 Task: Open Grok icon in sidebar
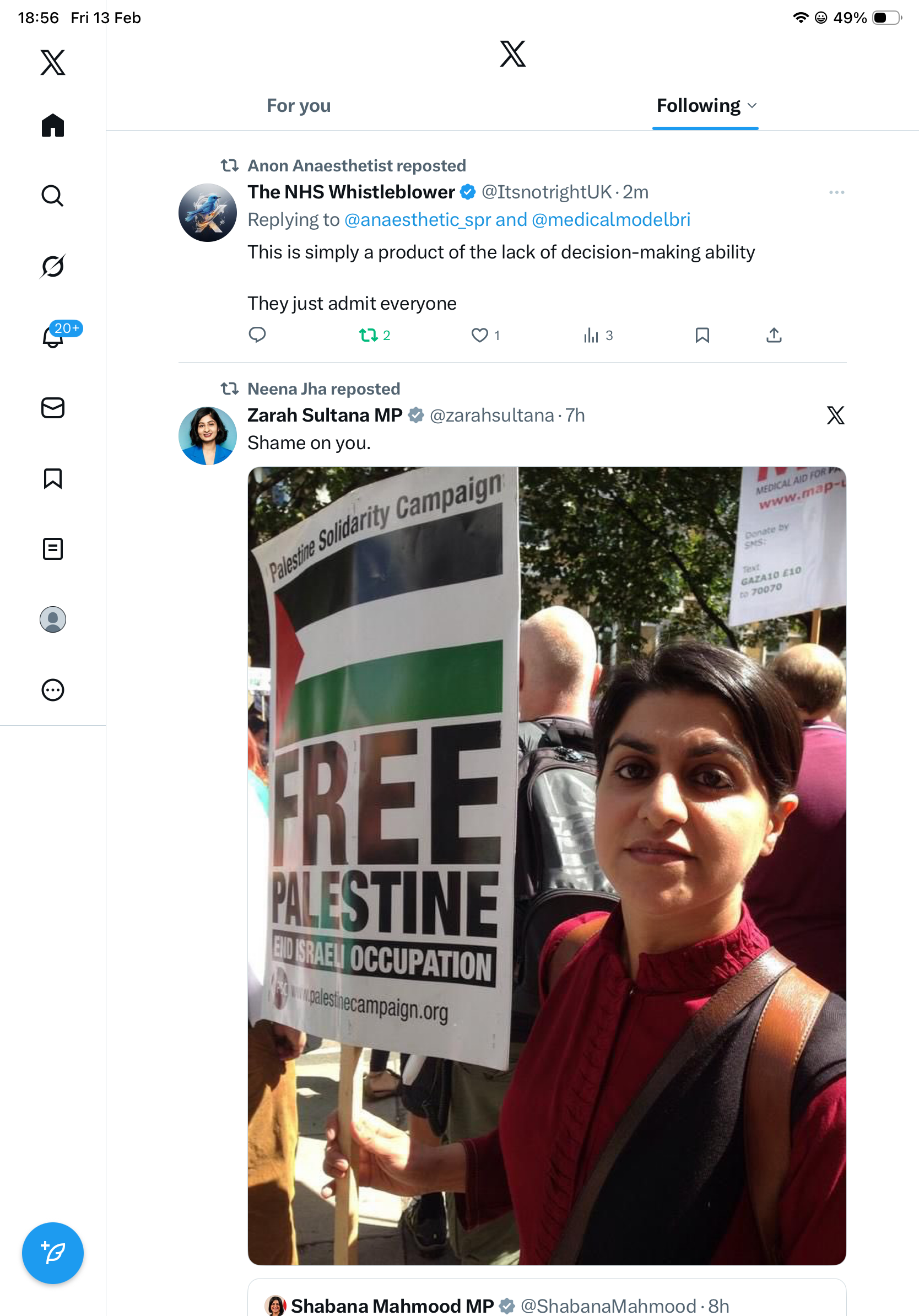[53, 266]
